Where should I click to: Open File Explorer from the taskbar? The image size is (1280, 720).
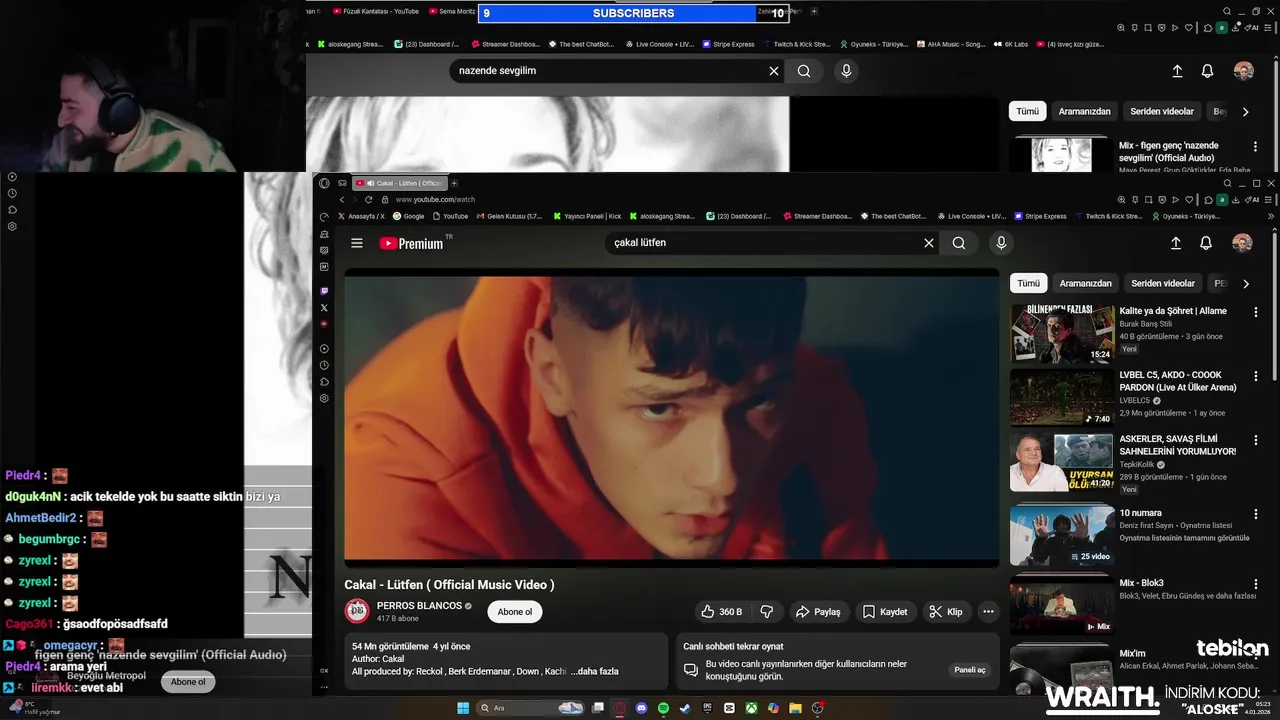click(x=796, y=708)
